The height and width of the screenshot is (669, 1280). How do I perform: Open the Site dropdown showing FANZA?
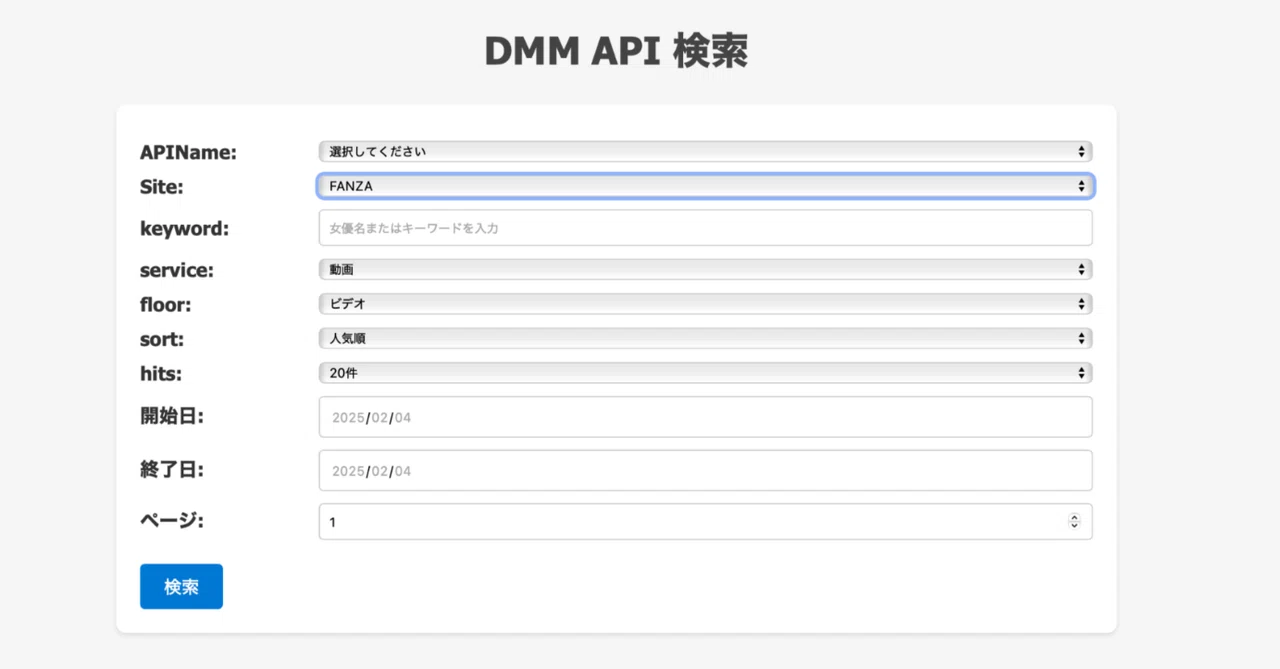[705, 186]
